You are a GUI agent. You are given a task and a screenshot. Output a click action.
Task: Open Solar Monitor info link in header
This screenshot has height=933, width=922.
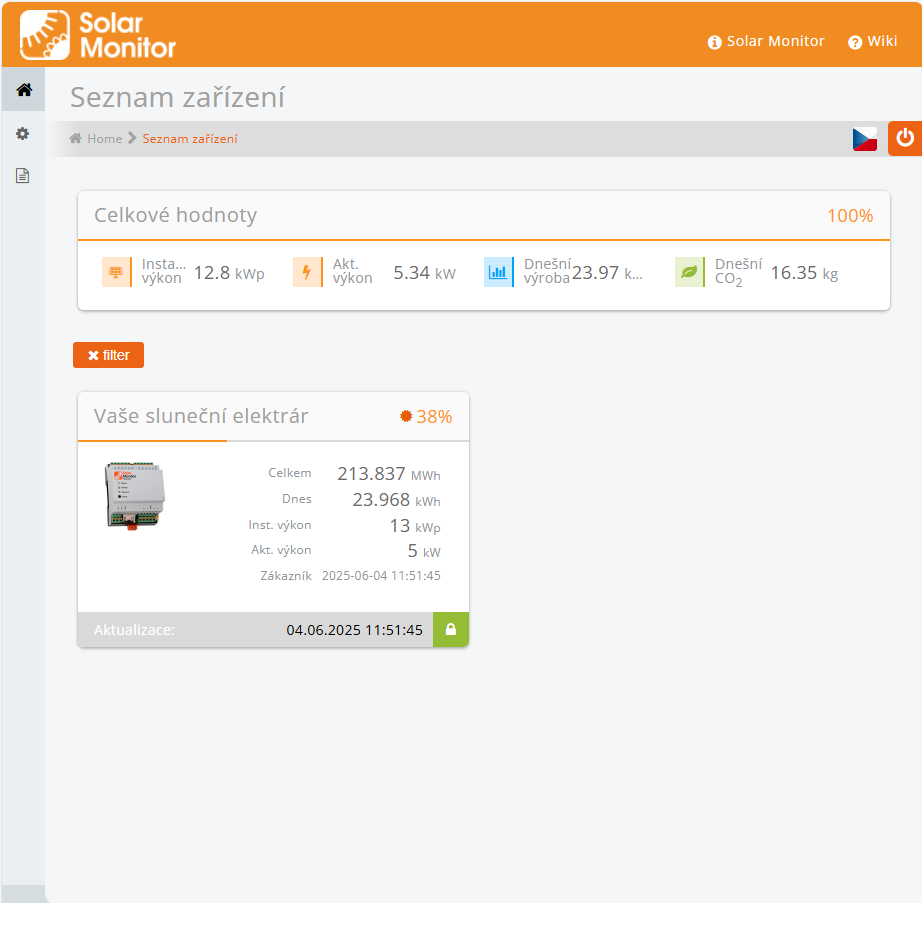click(766, 42)
